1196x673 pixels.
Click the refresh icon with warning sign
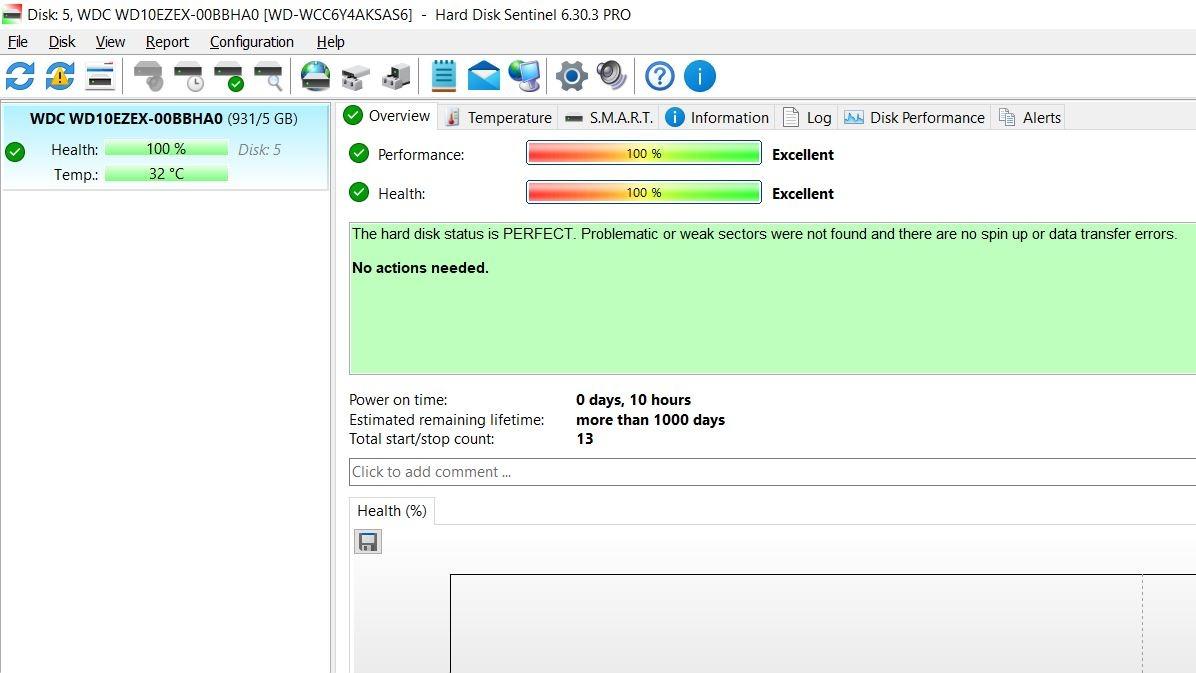[x=60, y=76]
